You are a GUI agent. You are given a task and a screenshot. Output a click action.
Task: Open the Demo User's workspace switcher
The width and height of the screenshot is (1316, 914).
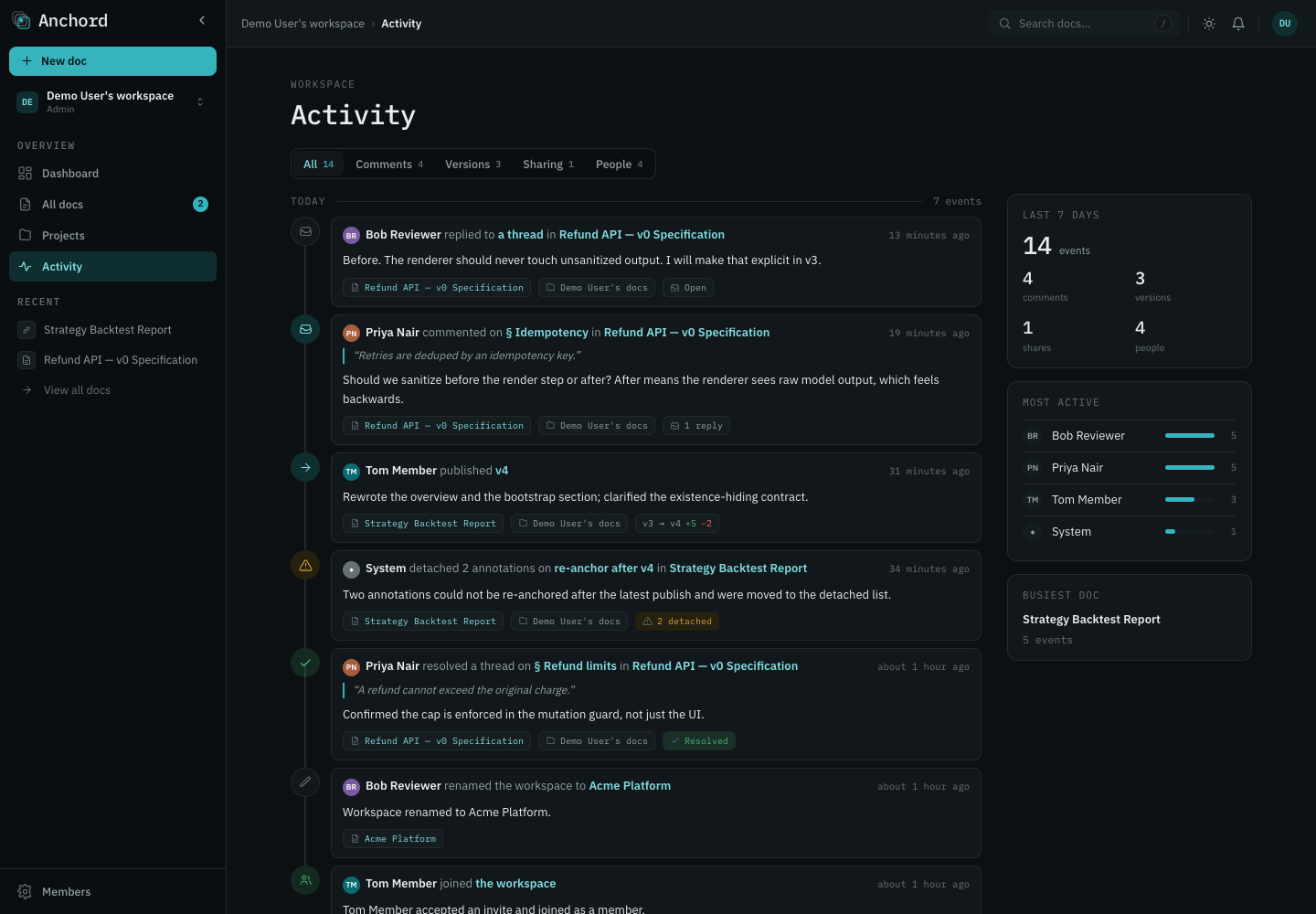(112, 101)
